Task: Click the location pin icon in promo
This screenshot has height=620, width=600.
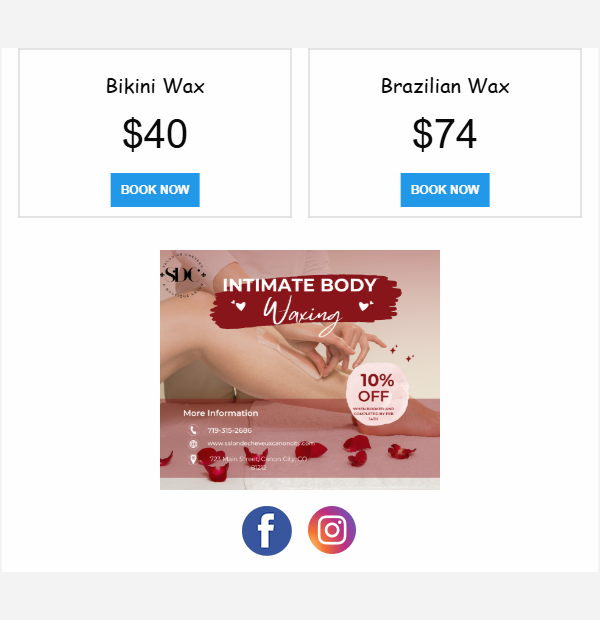Action: [x=193, y=459]
